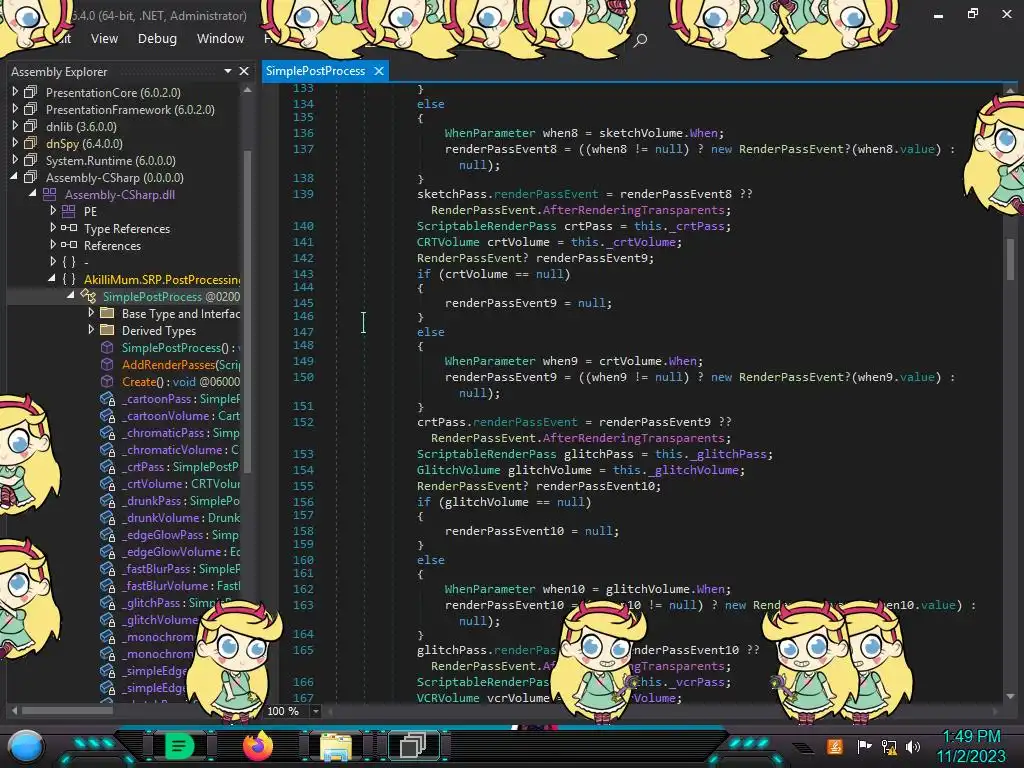Click WhenParameter type on line 149
Image resolution: width=1024 pixels, height=768 pixels.
pos(490,360)
